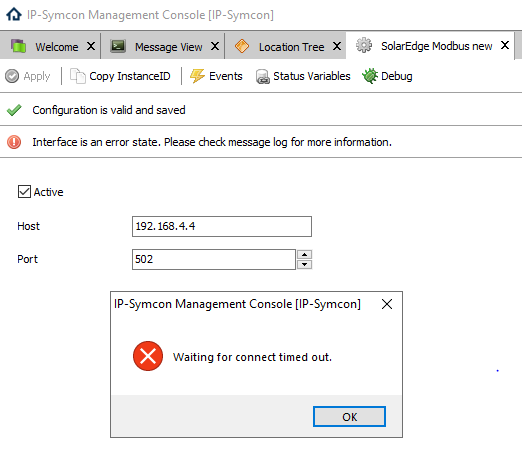Image resolution: width=522 pixels, height=449 pixels.
Task: Click the SolarEdge Modbus gear icon
Action: (x=364, y=45)
